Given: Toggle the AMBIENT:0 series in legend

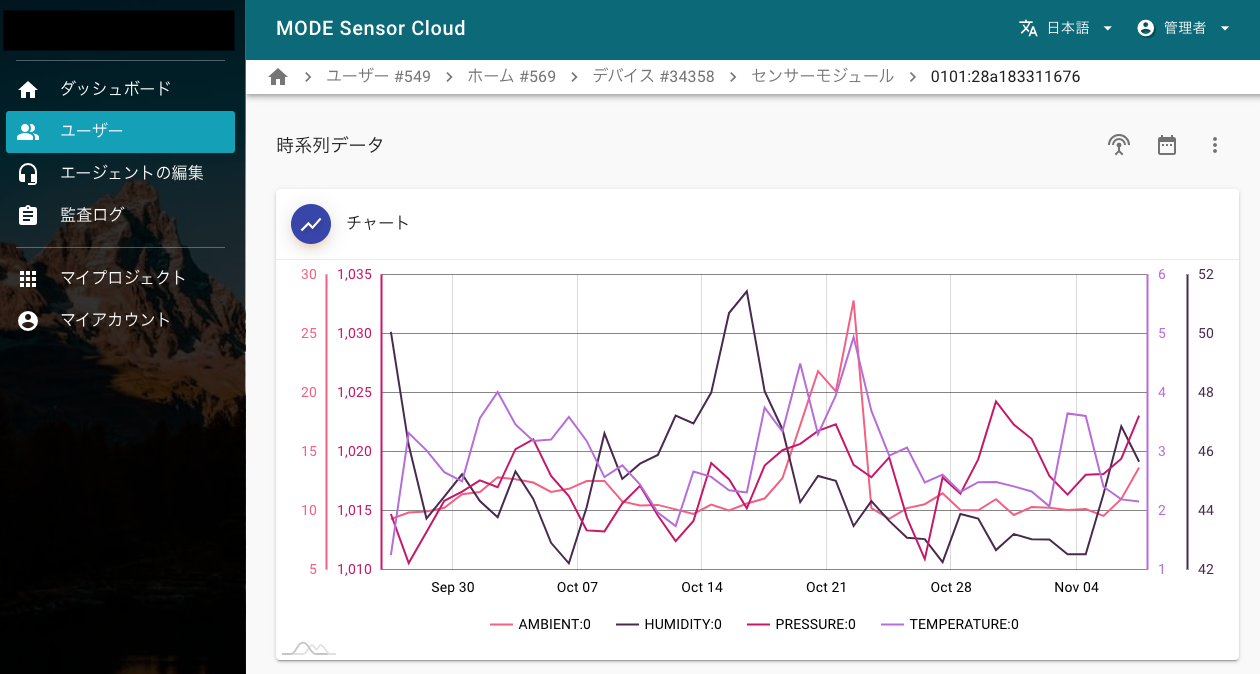Looking at the screenshot, I should point(541,625).
